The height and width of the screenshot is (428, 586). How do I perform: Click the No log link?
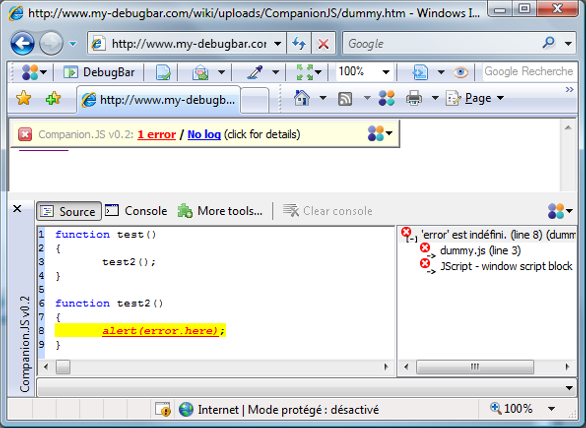[x=204, y=134]
